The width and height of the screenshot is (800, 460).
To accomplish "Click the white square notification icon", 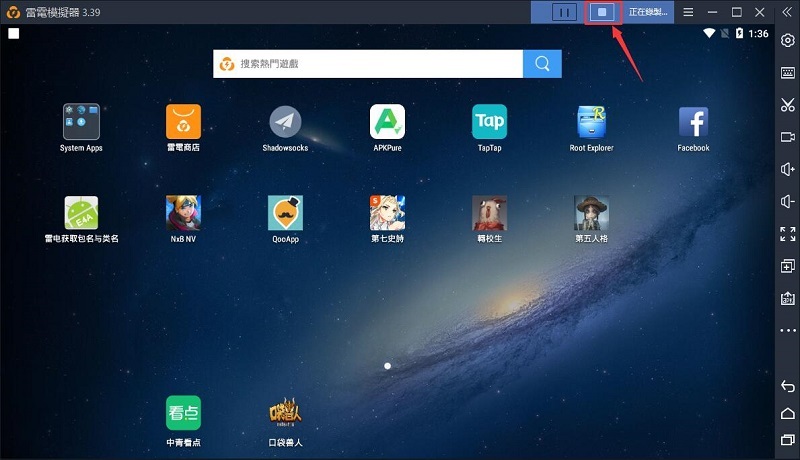I will 14,34.
